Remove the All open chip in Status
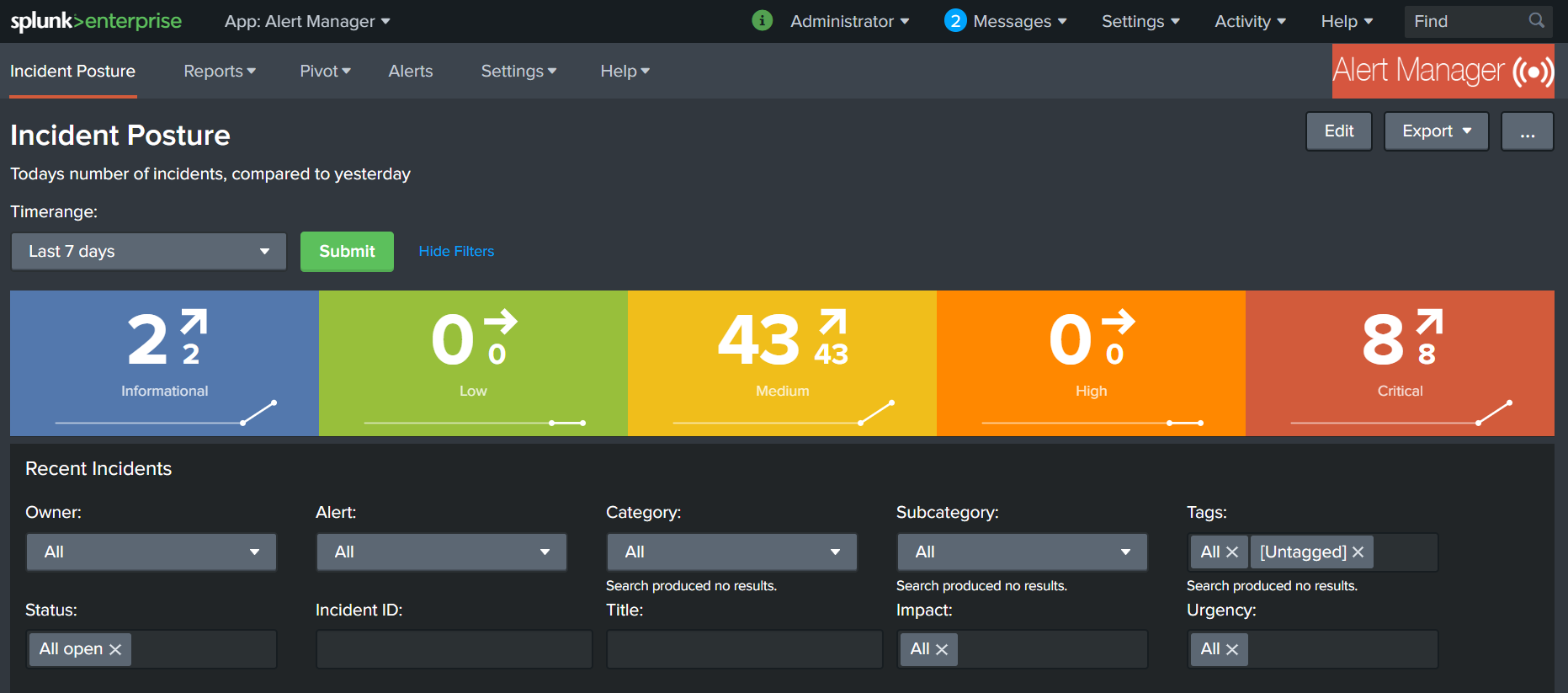Viewport: 1568px width, 693px height. (115, 649)
